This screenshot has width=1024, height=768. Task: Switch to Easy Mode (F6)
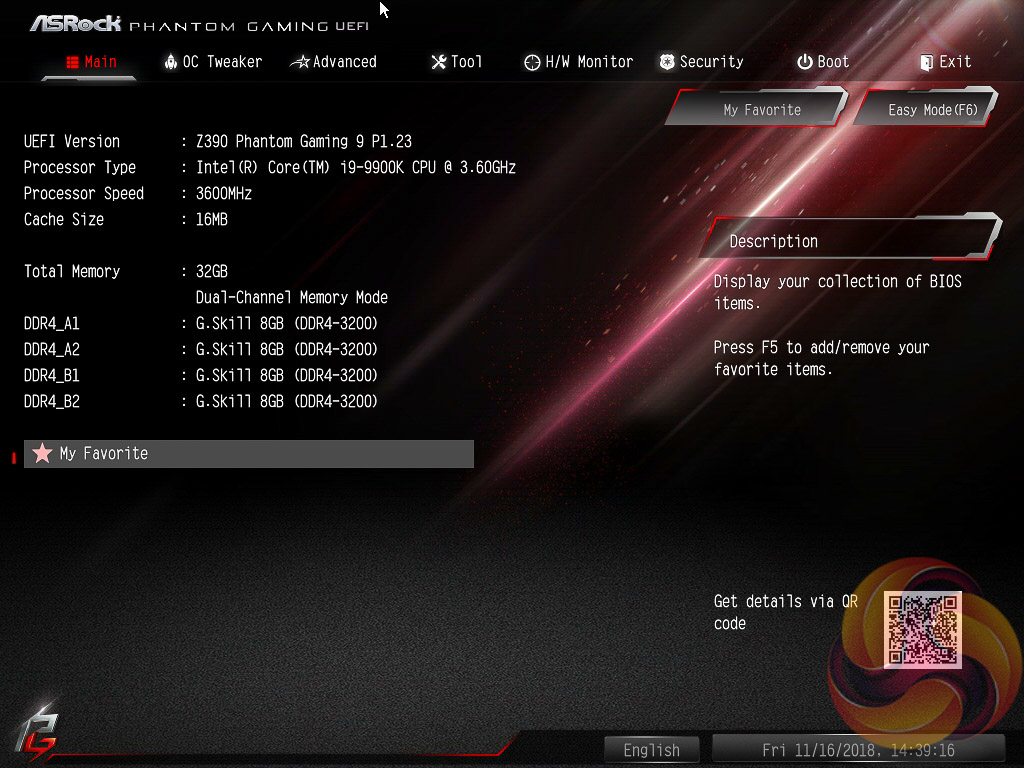pyautogui.click(x=926, y=108)
